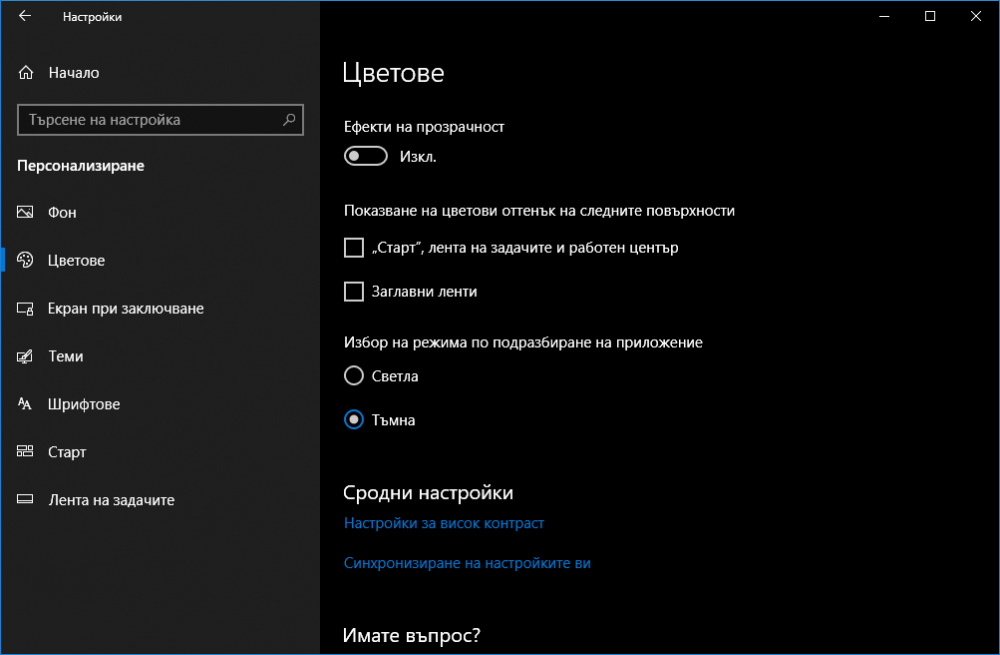Click the Шрифтове letters icon
This screenshot has height=655, width=1000.
pyautogui.click(x=25, y=404)
